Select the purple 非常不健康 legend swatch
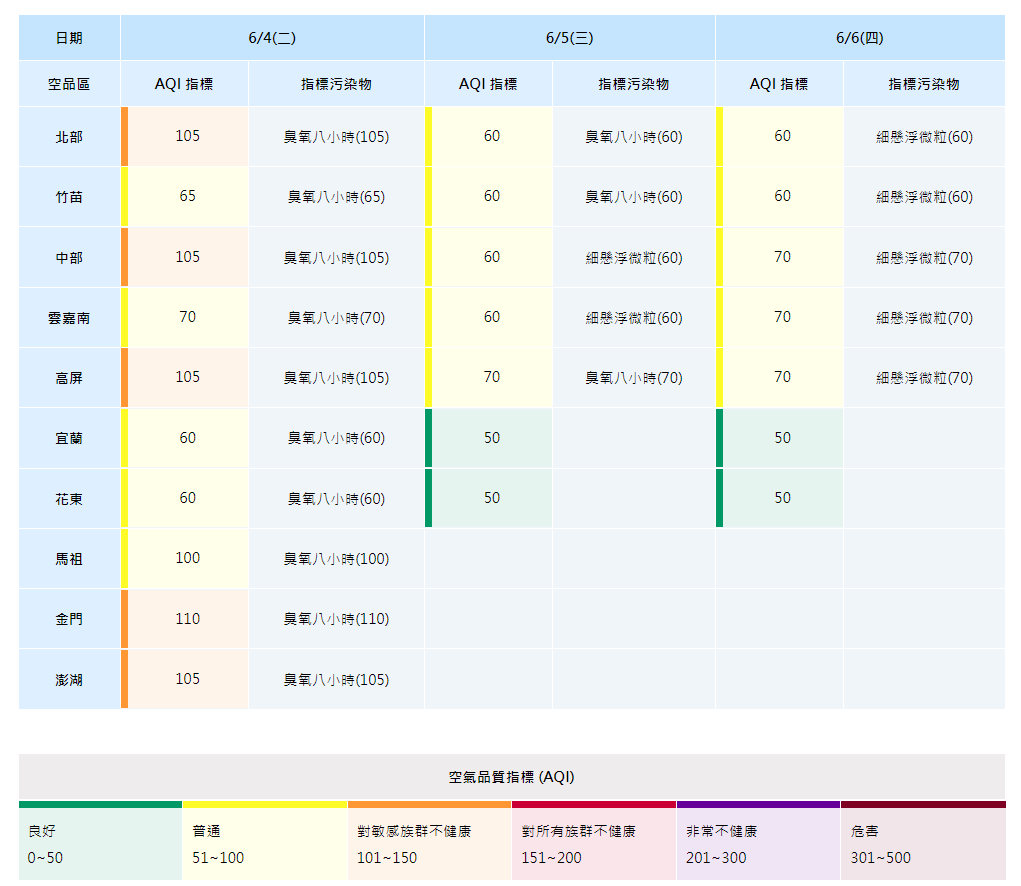 point(759,804)
